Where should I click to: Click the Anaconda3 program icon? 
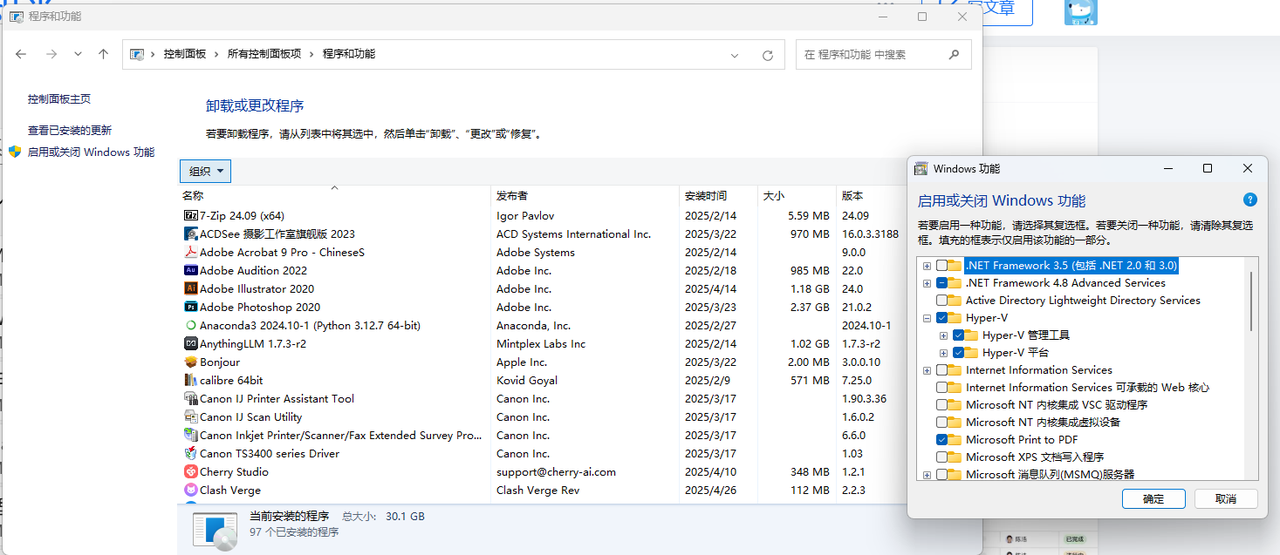coord(191,325)
